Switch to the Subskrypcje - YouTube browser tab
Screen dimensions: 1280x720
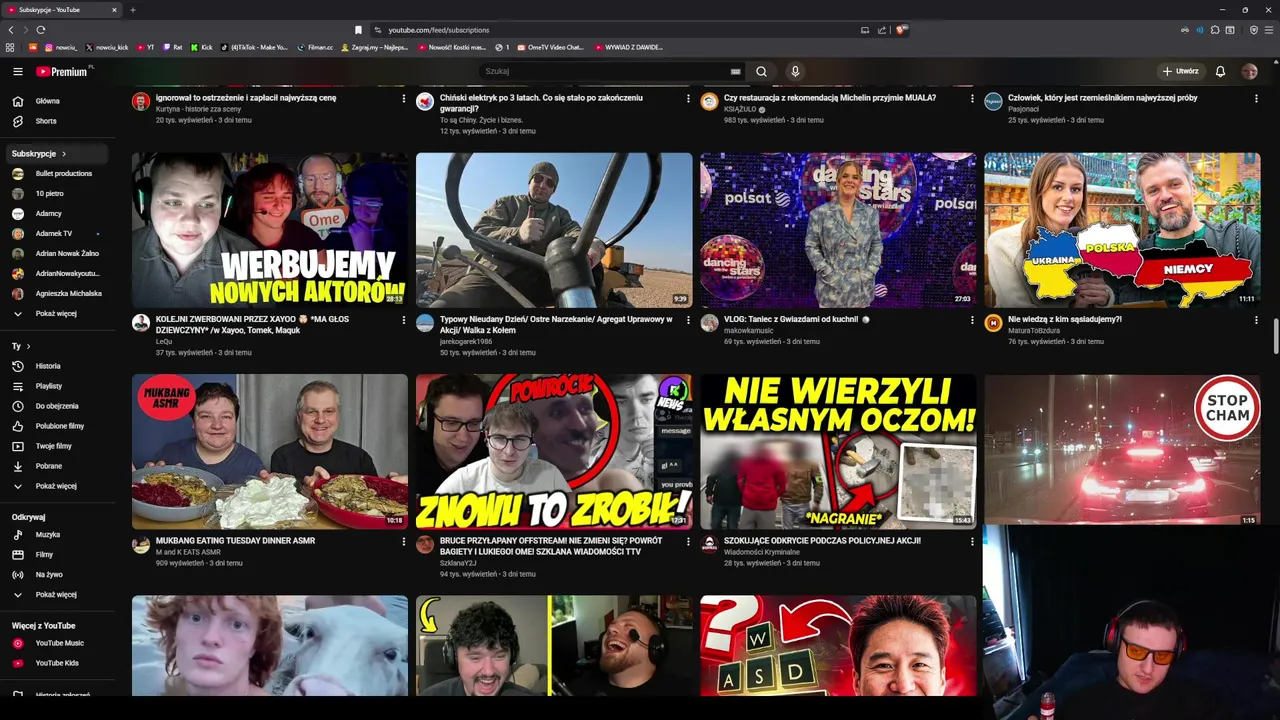(x=60, y=10)
